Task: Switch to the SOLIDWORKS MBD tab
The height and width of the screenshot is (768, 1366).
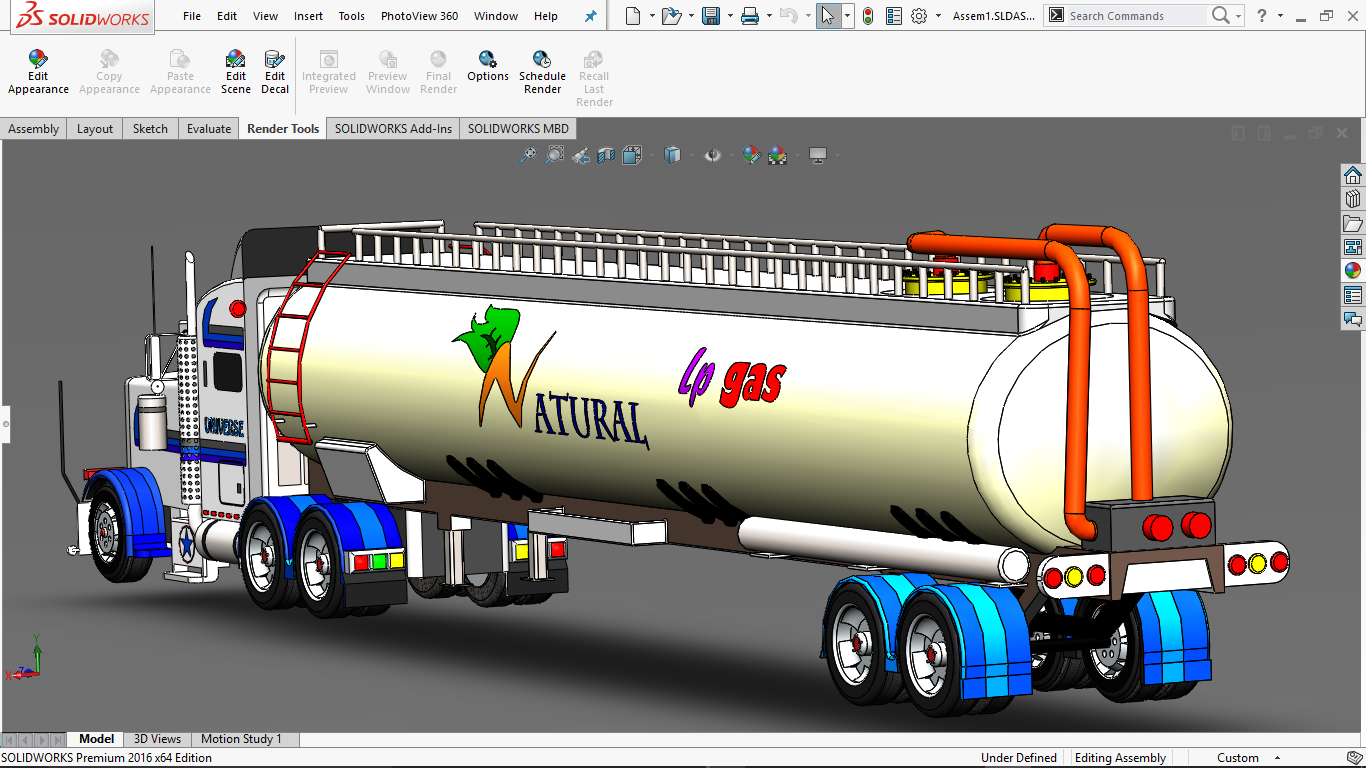Action: click(518, 128)
